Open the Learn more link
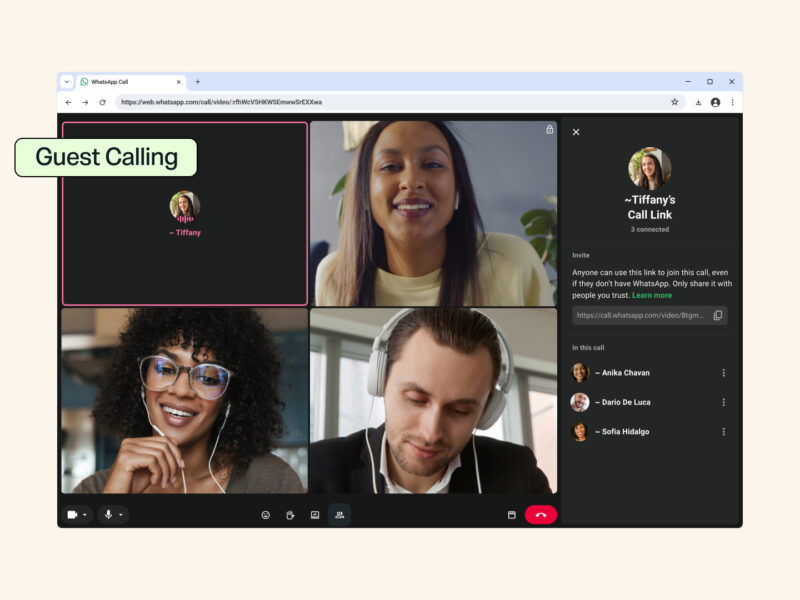This screenshot has height=600, width=800. point(652,295)
